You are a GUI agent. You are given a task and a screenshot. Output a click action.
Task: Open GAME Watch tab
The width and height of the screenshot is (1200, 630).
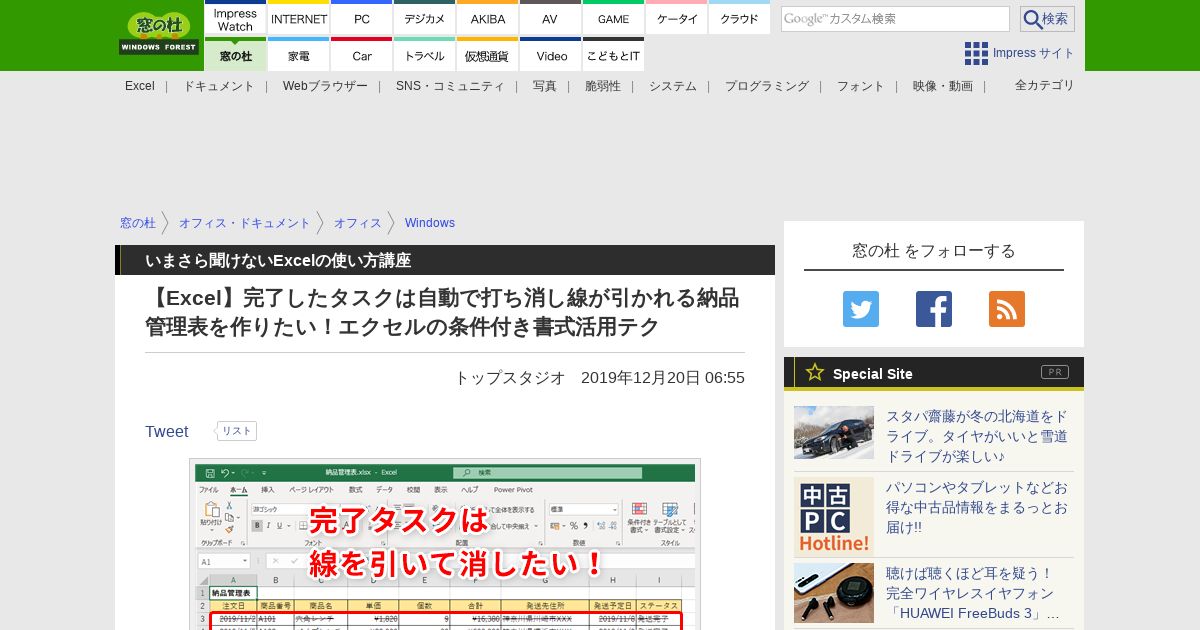613,19
